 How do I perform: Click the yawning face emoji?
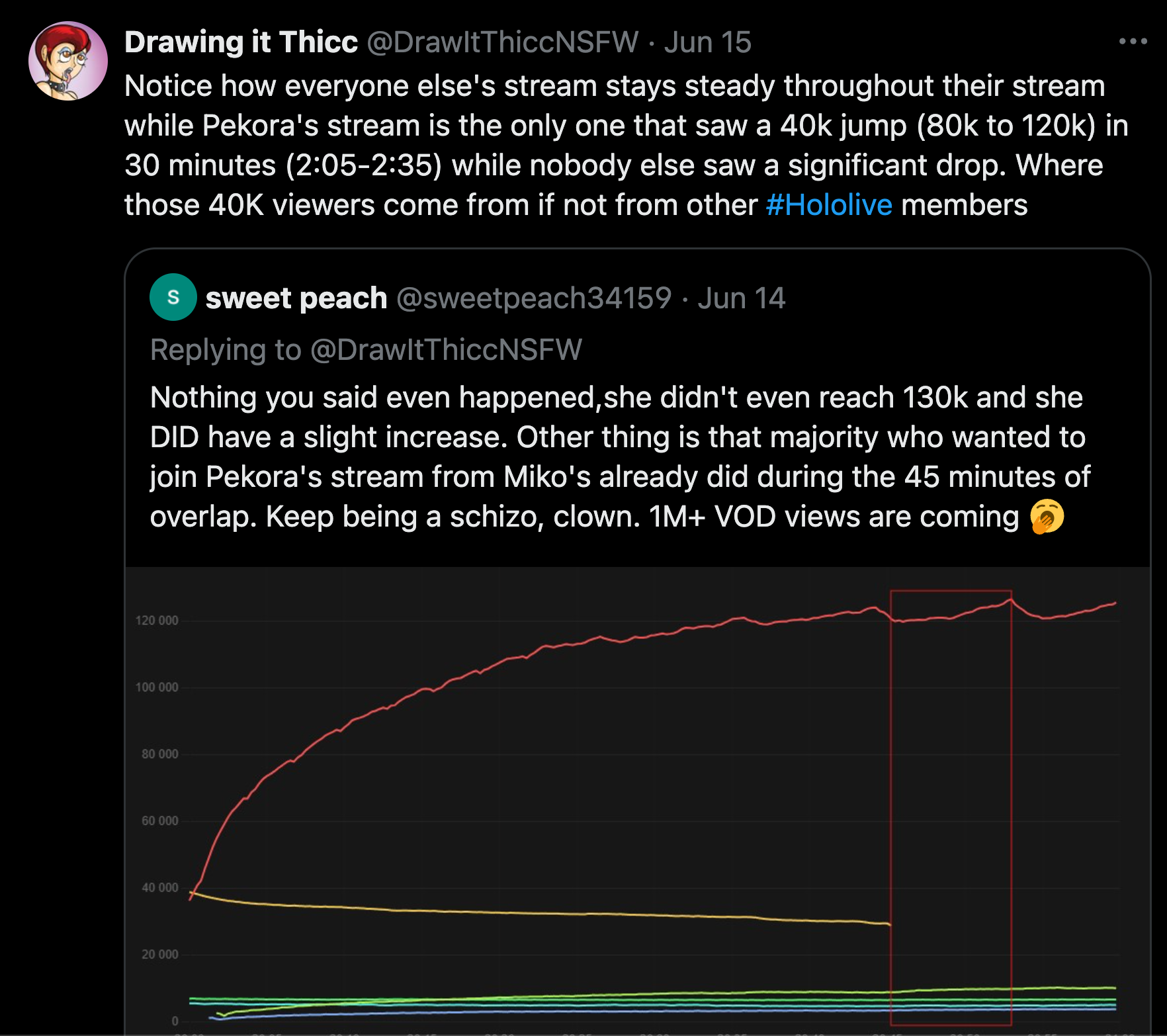(1047, 516)
